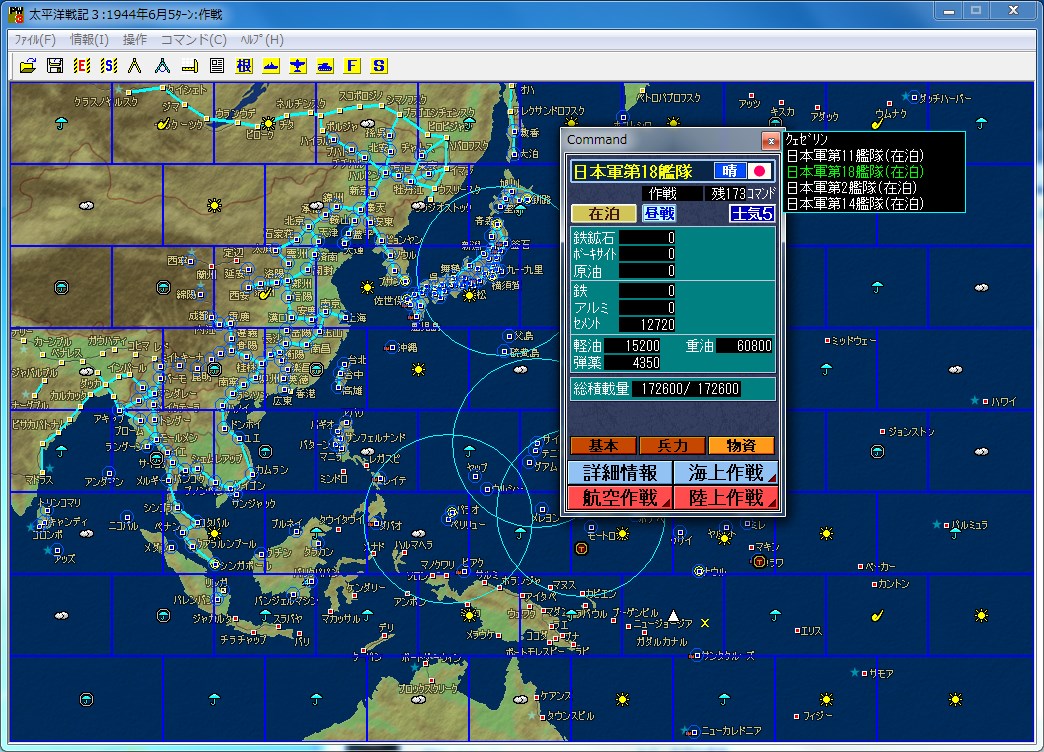Close the Command panel
Viewport: 1044px width, 752px height.
click(x=770, y=141)
